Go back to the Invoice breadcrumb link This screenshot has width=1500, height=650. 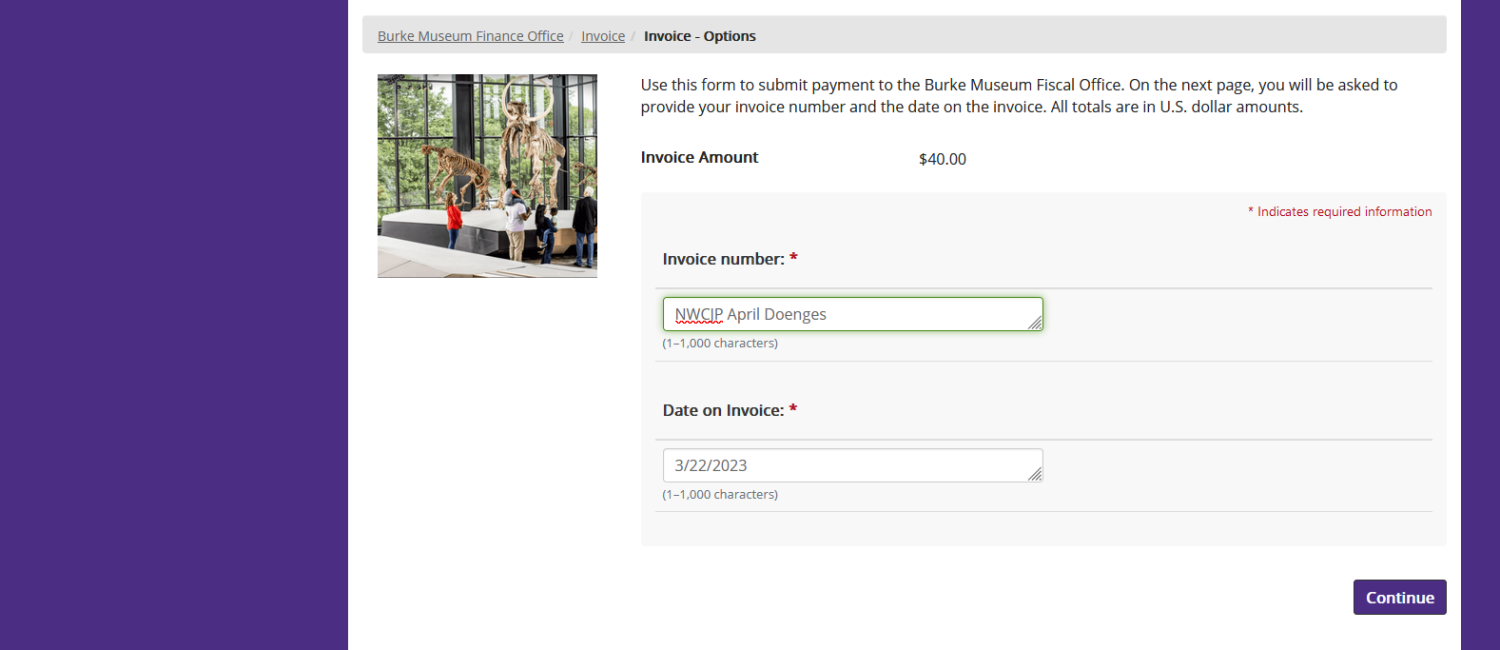(x=603, y=36)
